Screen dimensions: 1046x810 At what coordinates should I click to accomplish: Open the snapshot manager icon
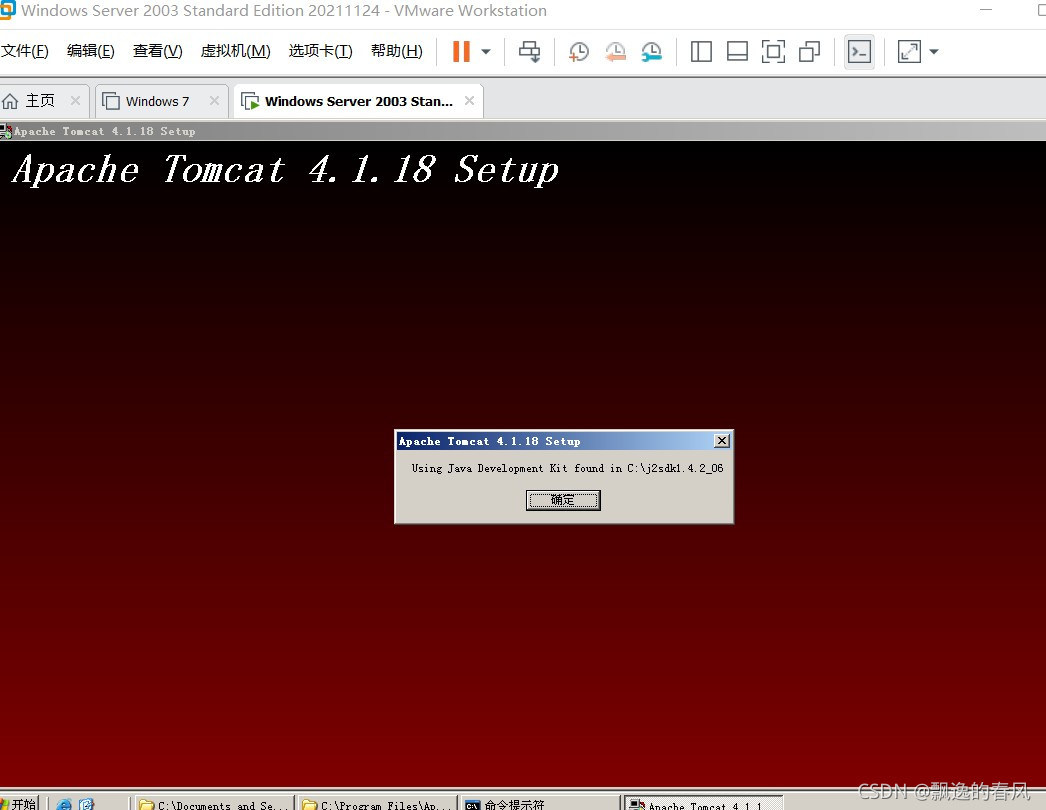click(651, 51)
